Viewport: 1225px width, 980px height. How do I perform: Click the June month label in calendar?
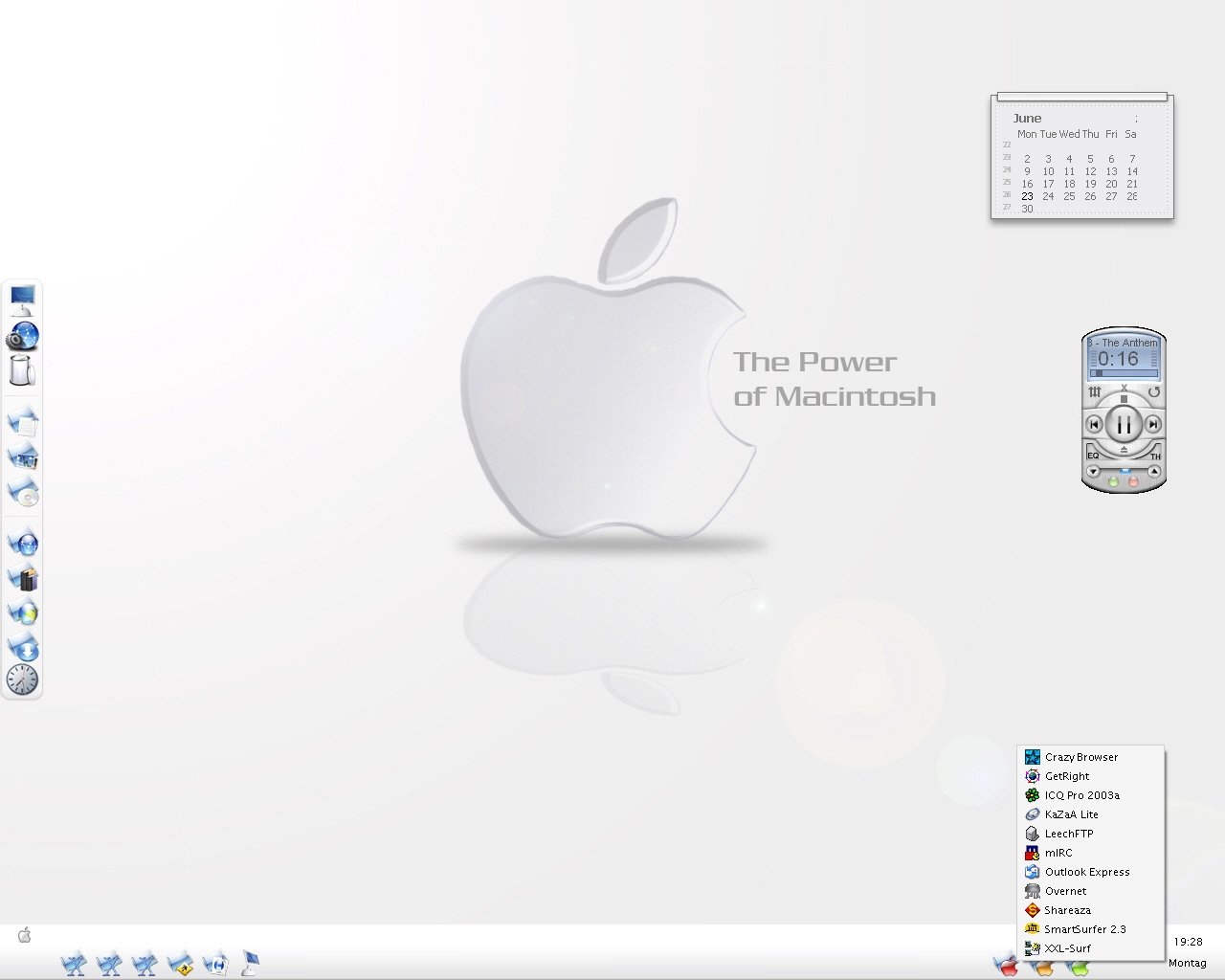1027,119
